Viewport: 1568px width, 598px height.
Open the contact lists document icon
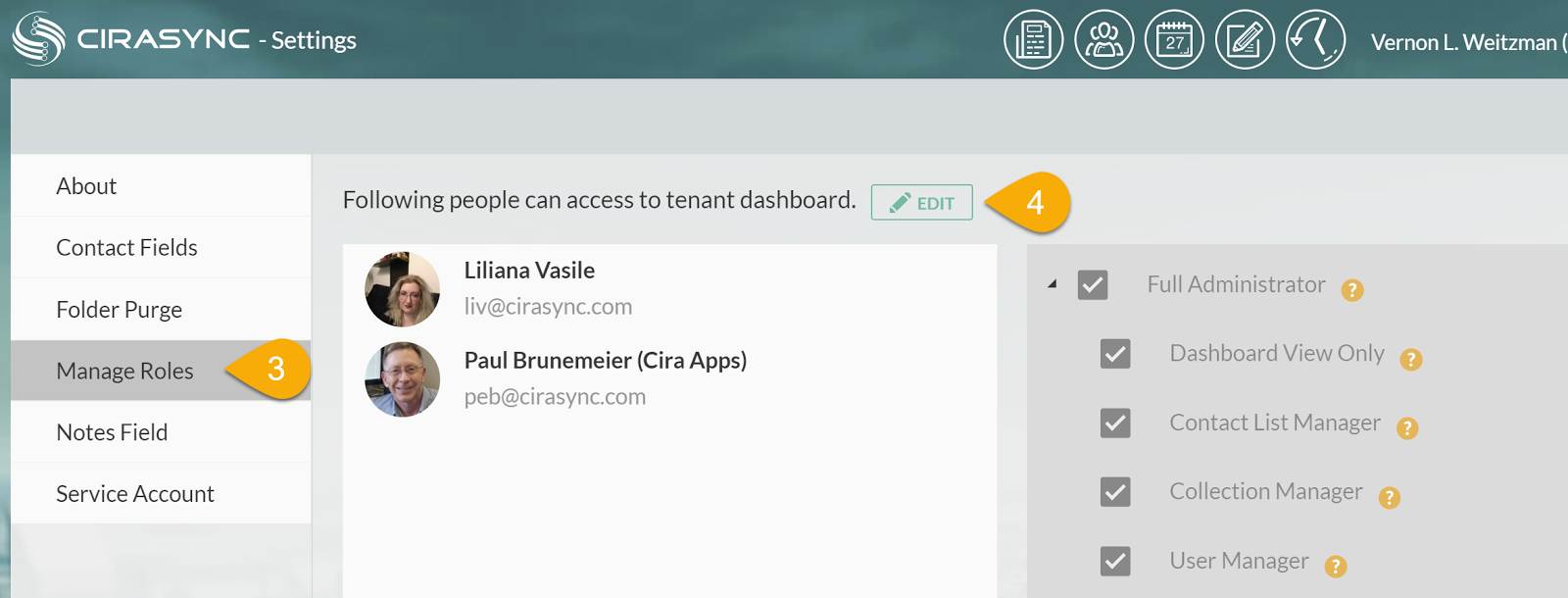pyautogui.click(x=1033, y=40)
